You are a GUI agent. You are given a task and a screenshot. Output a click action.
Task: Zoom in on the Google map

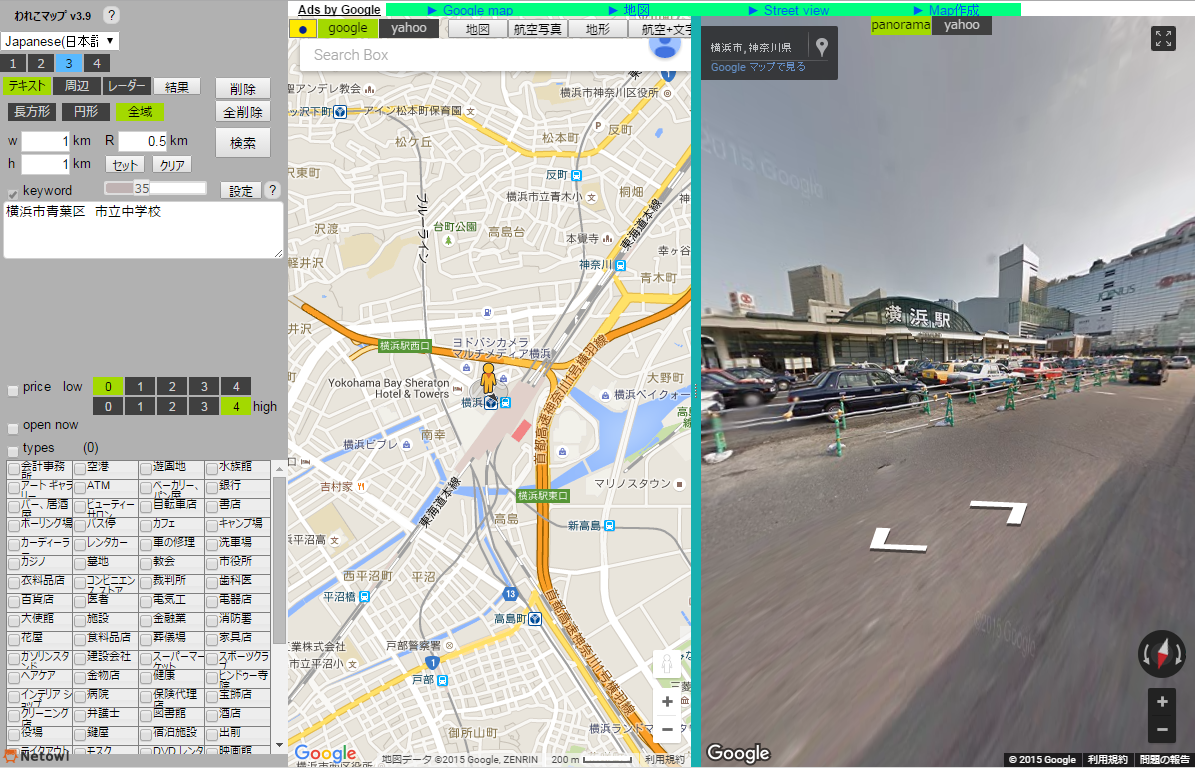(667, 702)
